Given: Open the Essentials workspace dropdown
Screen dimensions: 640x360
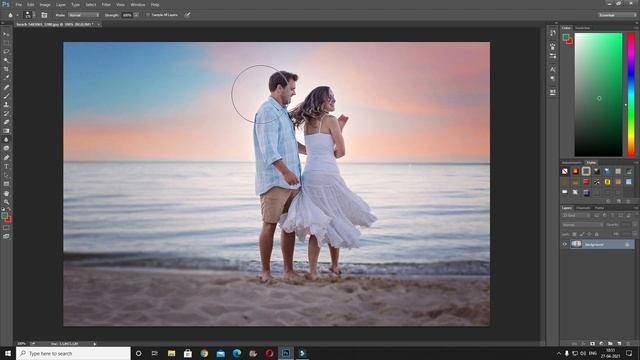Looking at the screenshot, I should (x=617, y=15).
